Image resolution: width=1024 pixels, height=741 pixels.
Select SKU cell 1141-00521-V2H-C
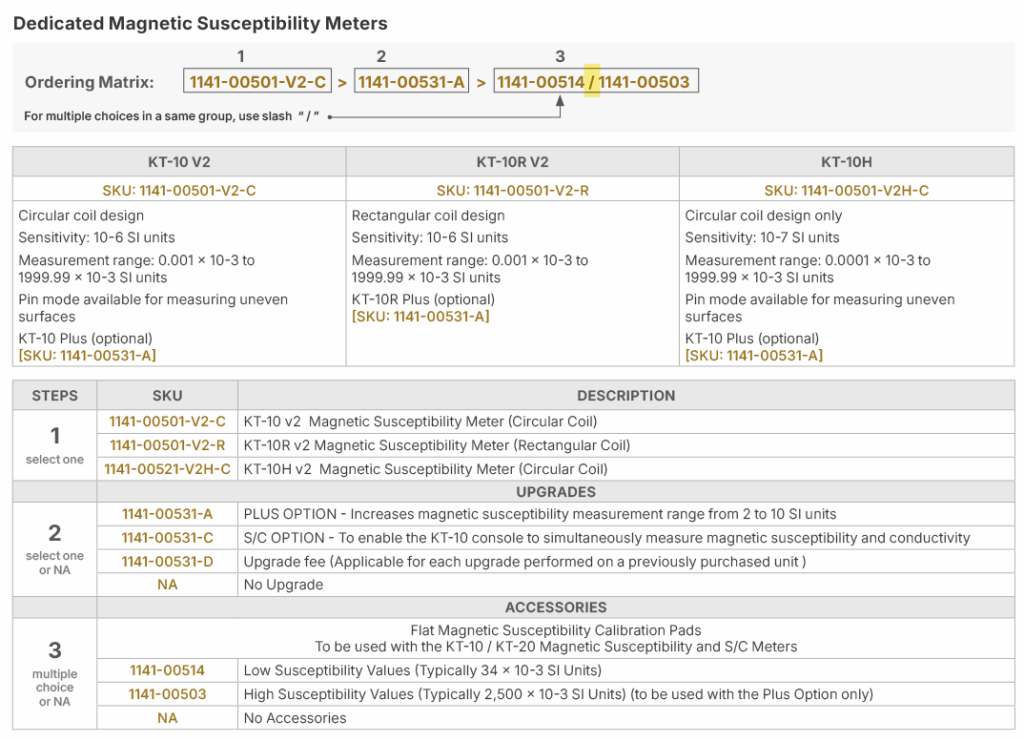click(167, 469)
